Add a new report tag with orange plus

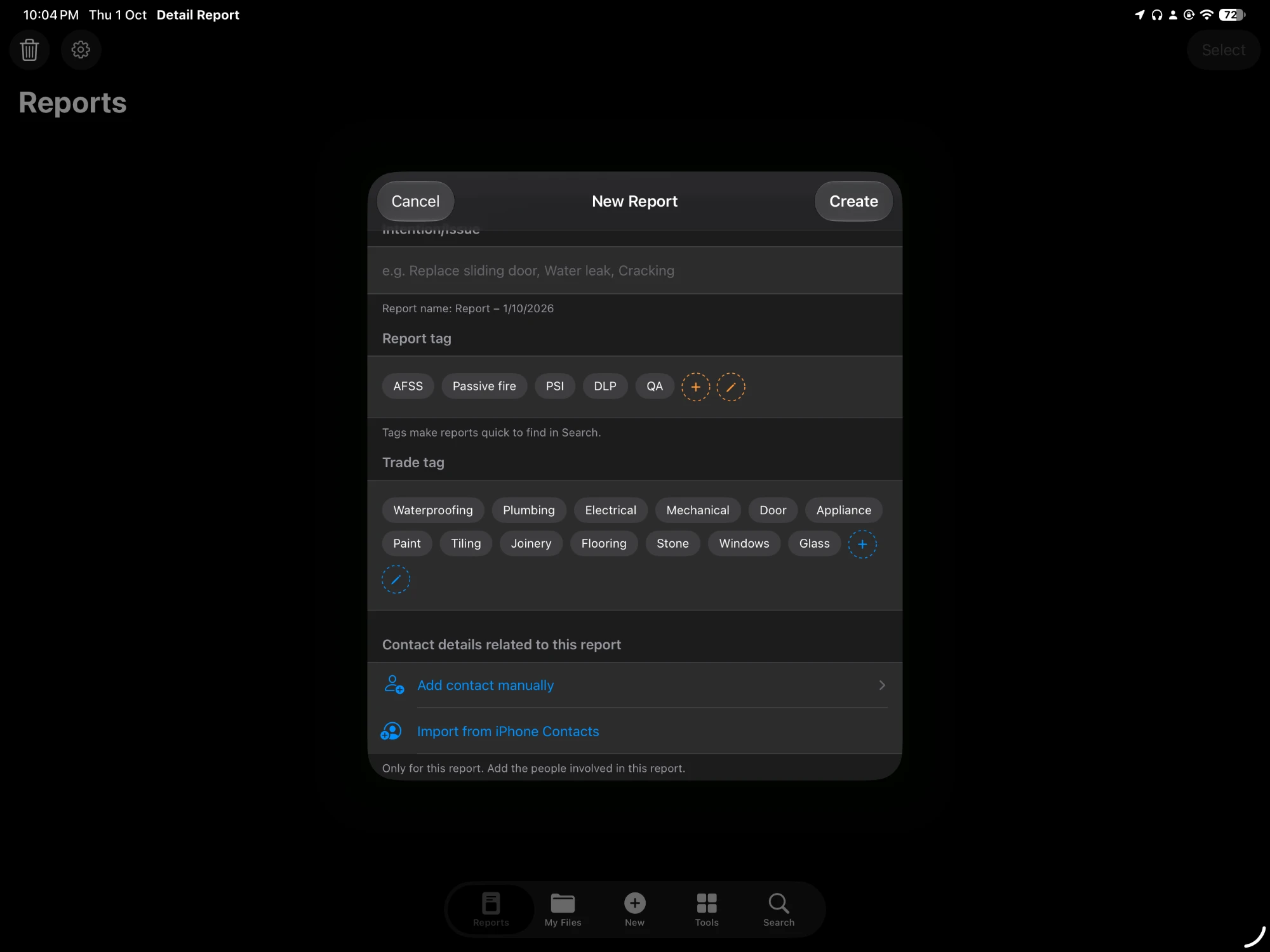click(695, 387)
